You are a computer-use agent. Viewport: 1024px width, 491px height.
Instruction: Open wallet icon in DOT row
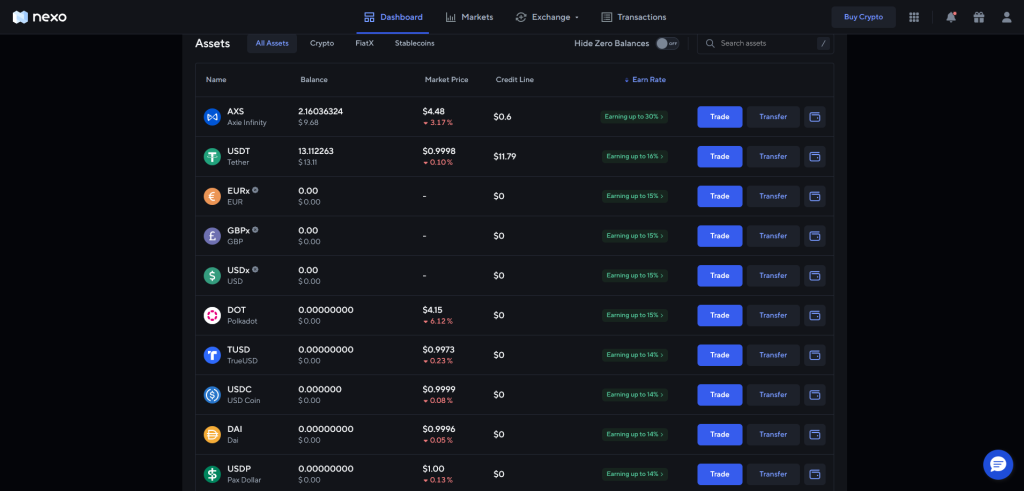(814, 315)
